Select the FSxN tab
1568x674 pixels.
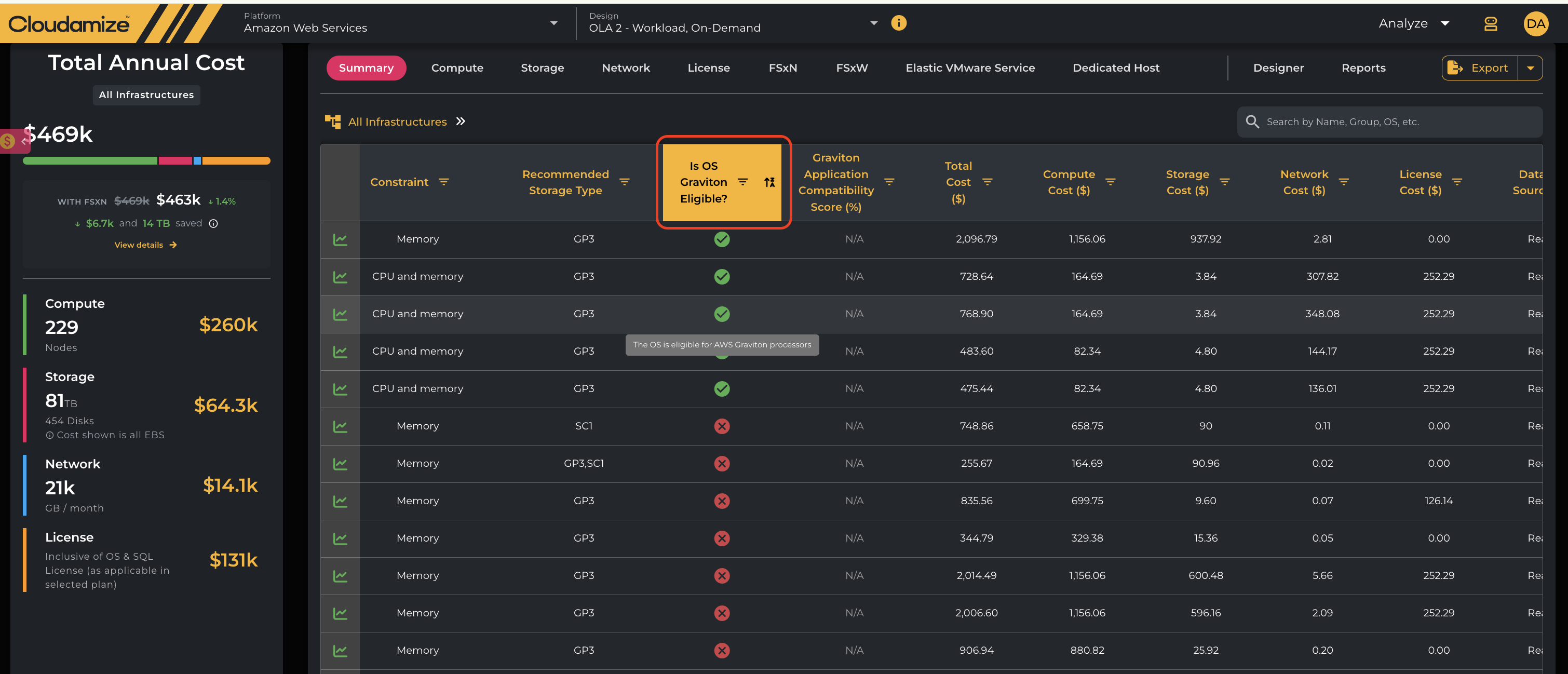[x=783, y=68]
